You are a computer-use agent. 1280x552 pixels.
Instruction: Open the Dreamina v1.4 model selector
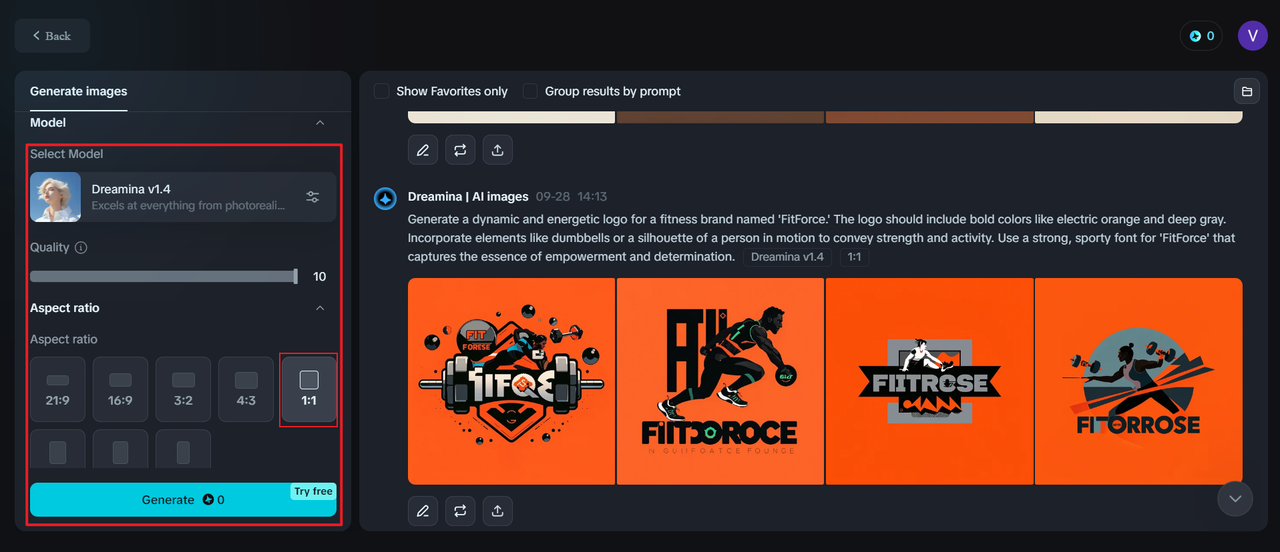(183, 197)
